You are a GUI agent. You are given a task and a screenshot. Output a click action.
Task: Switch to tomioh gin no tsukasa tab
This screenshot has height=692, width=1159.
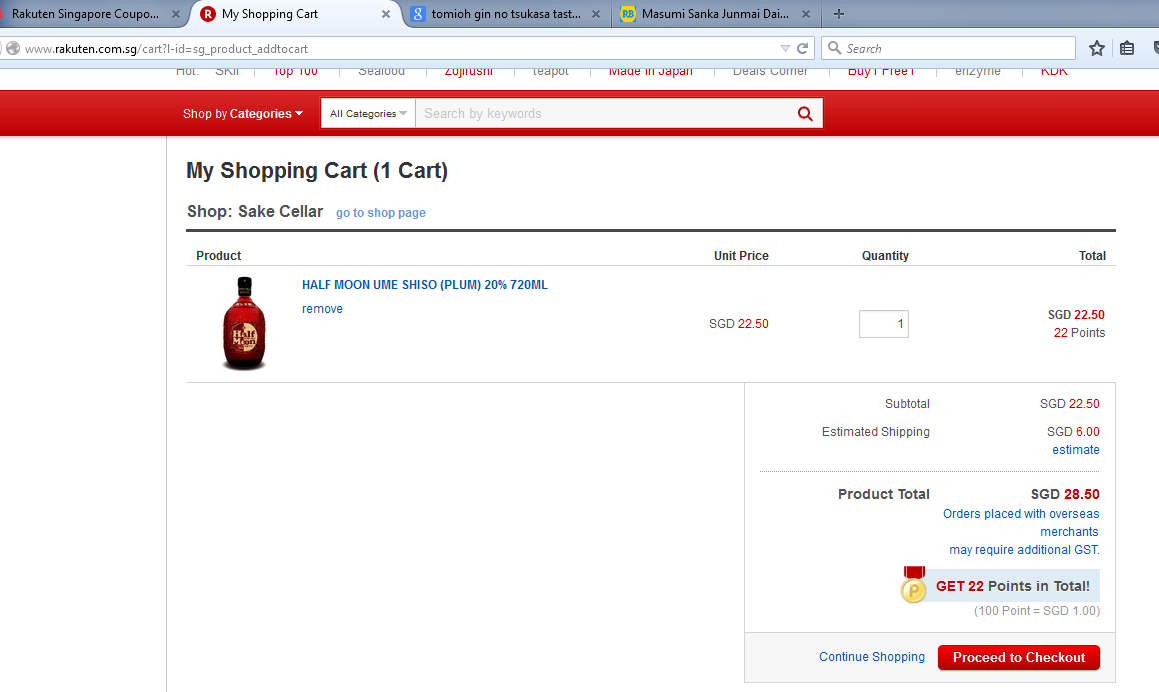[506, 14]
